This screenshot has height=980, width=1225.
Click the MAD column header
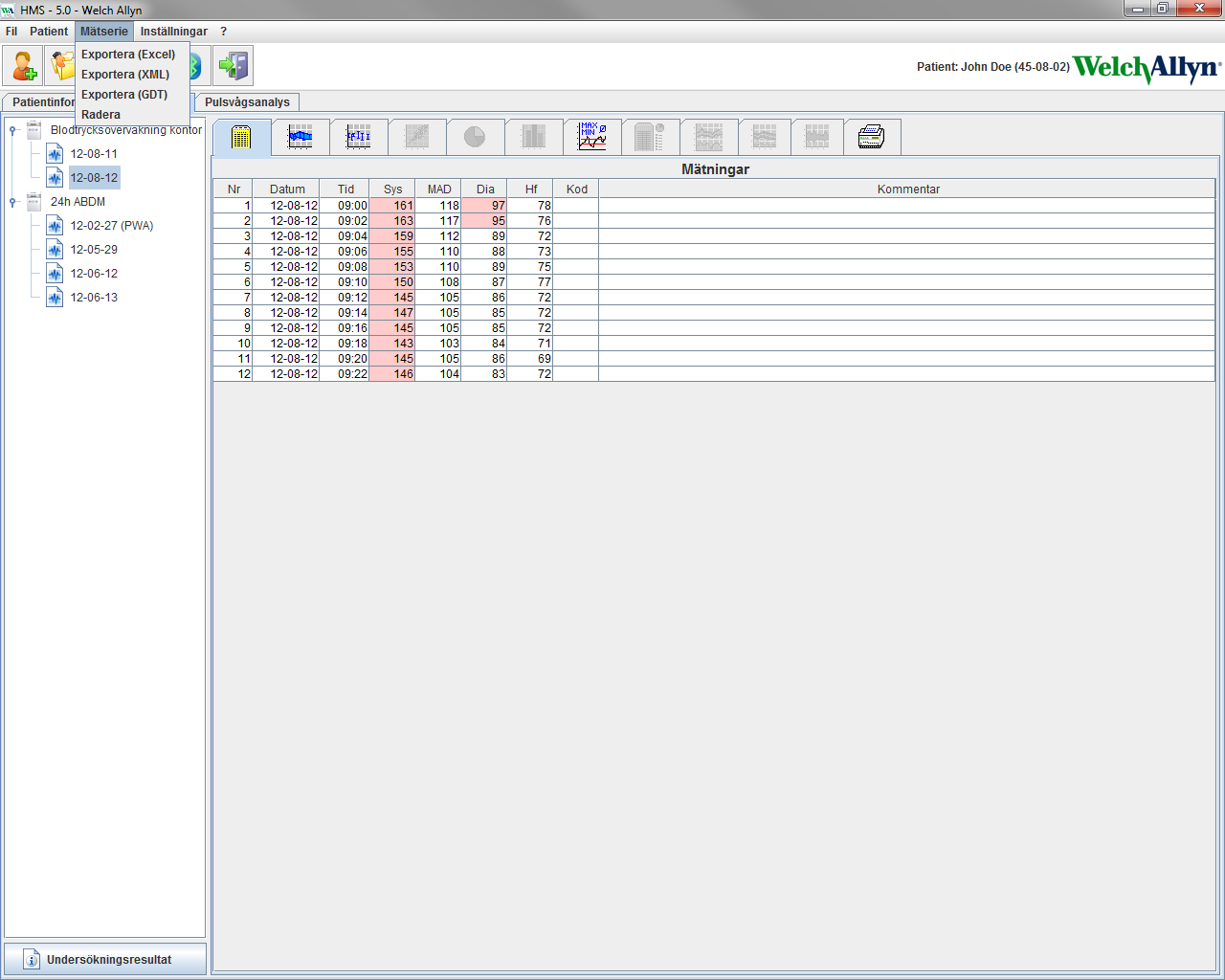click(x=439, y=189)
